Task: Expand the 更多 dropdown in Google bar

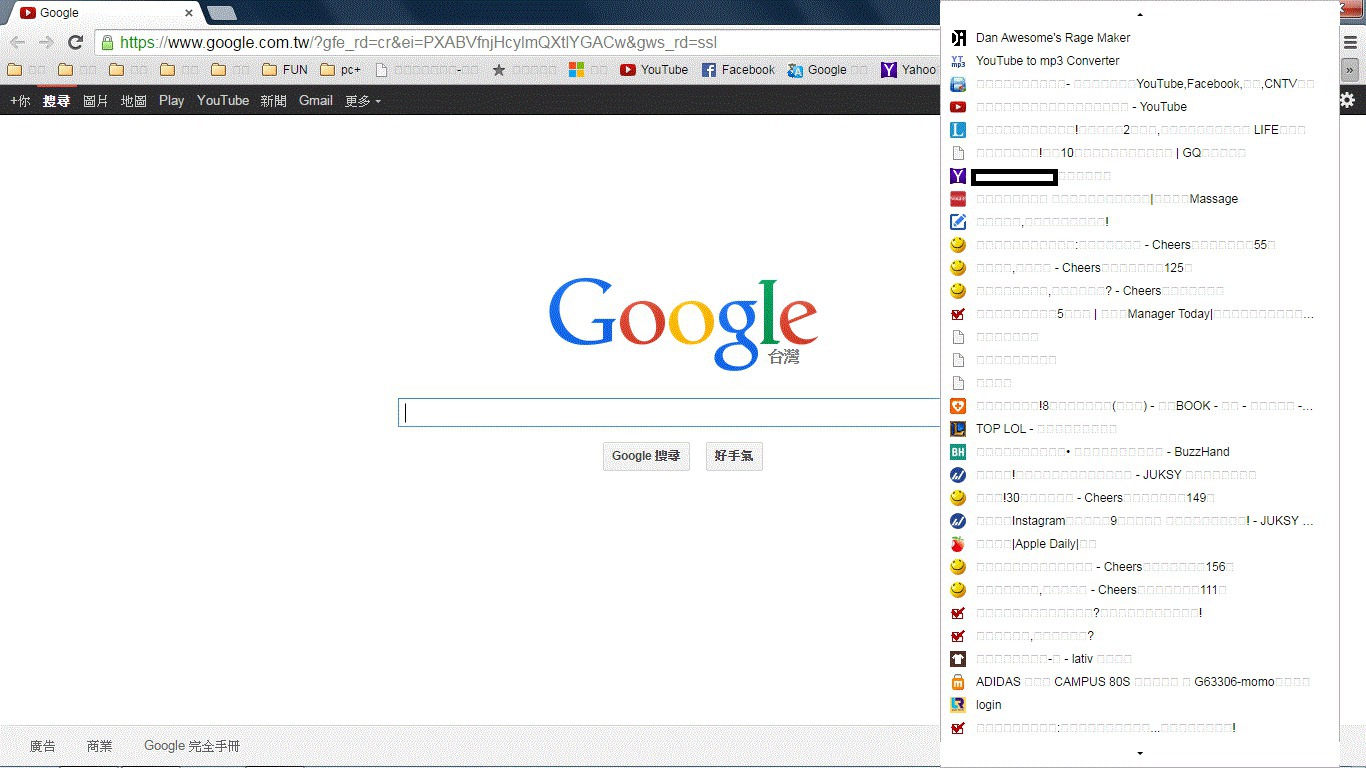Action: coord(363,100)
